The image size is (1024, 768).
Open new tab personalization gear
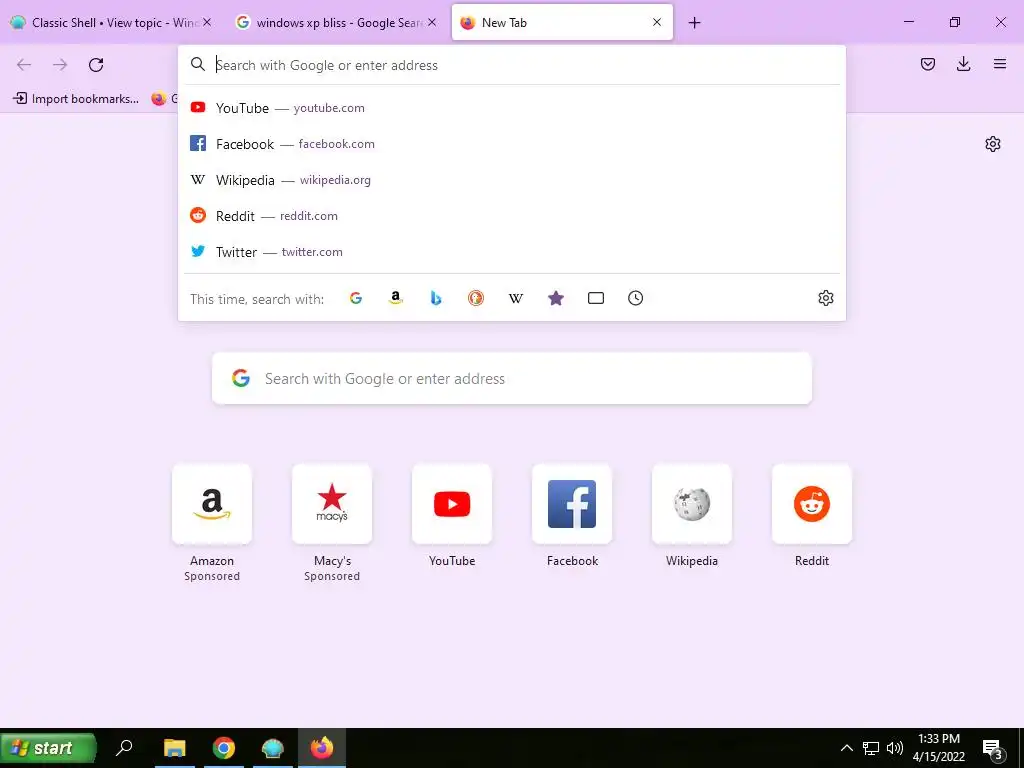pyautogui.click(x=993, y=144)
